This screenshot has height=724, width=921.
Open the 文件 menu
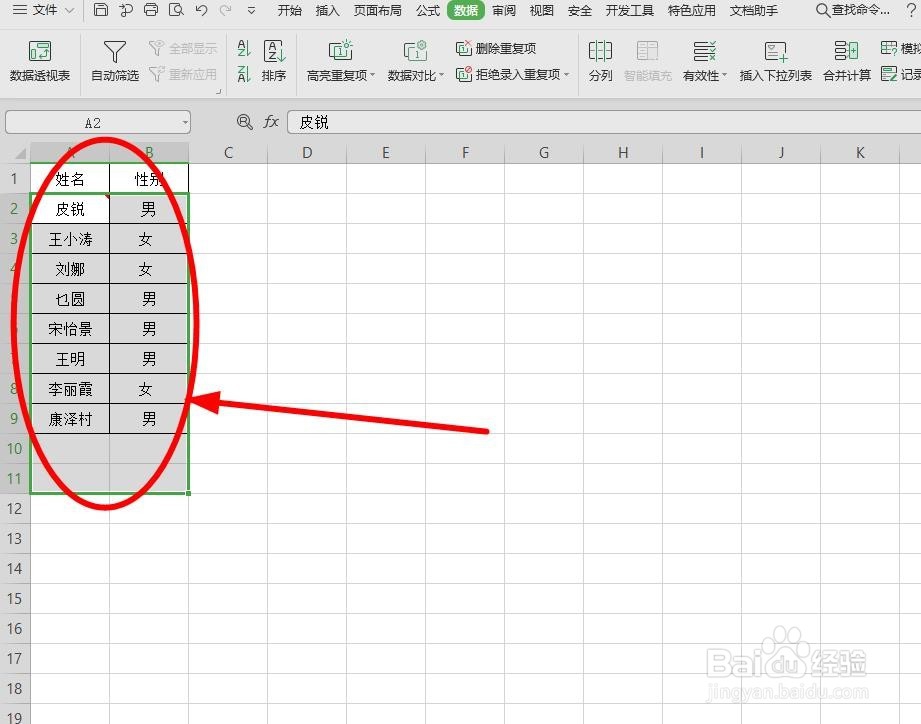[x=43, y=10]
